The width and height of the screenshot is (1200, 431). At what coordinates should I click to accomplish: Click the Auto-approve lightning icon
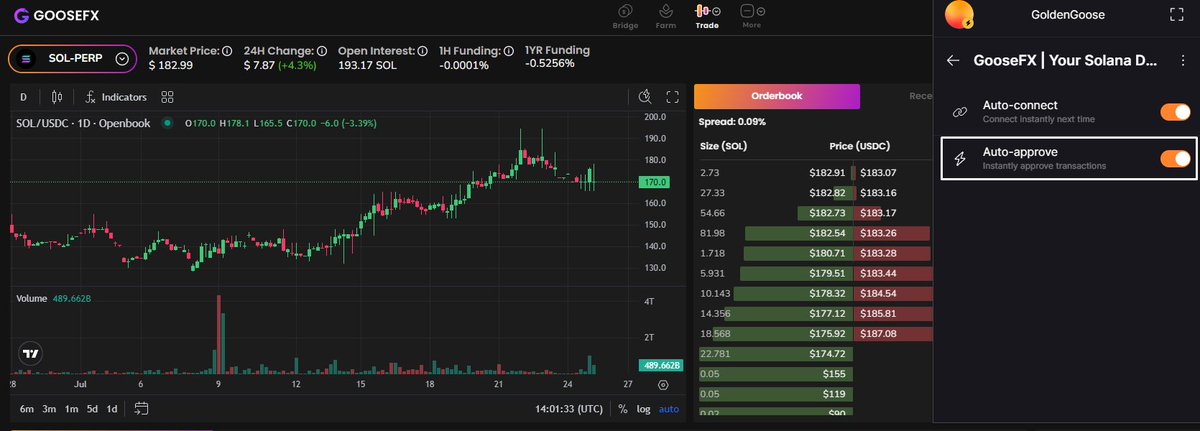click(x=959, y=158)
